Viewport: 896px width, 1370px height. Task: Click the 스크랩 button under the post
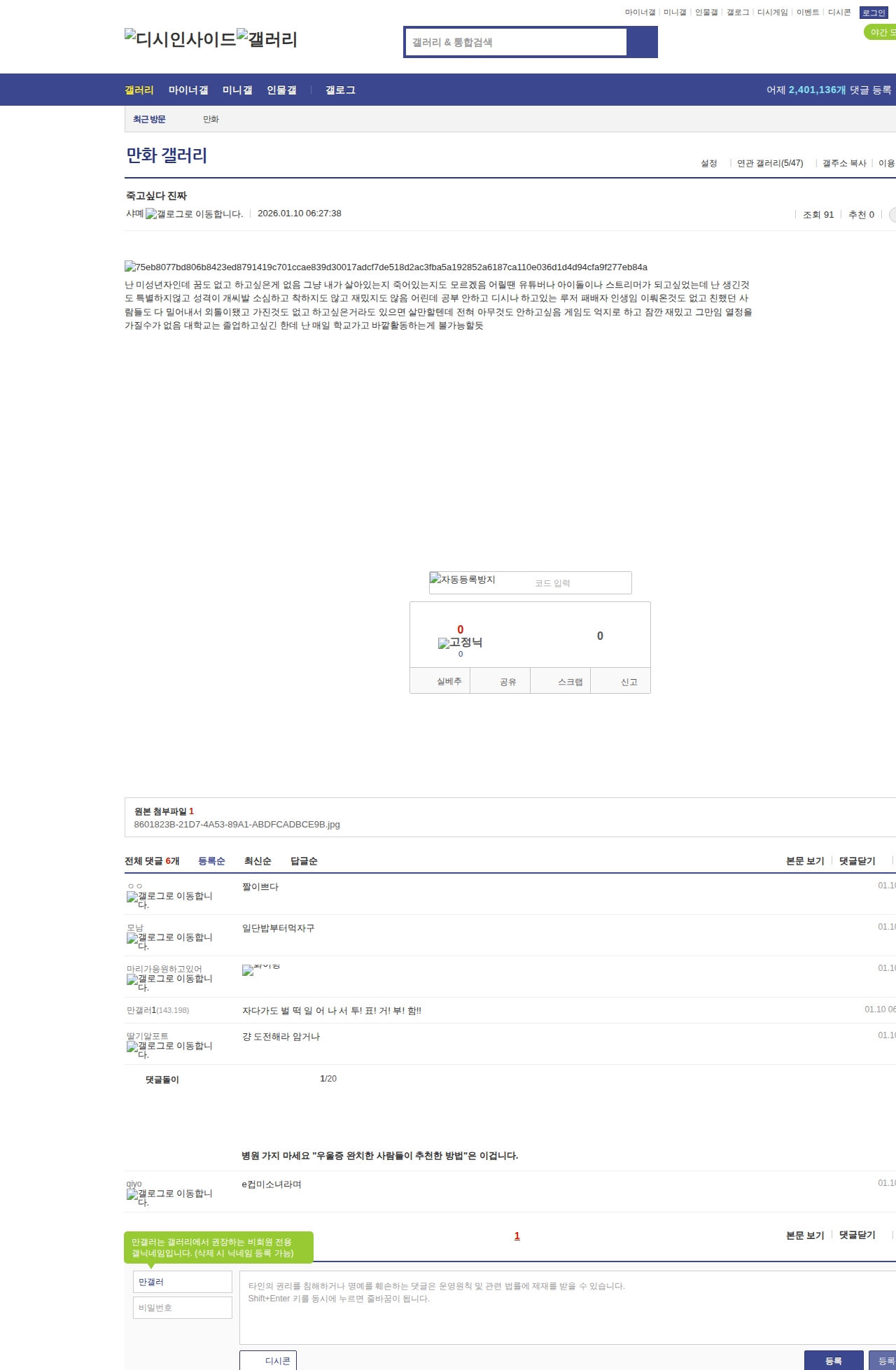click(x=570, y=681)
